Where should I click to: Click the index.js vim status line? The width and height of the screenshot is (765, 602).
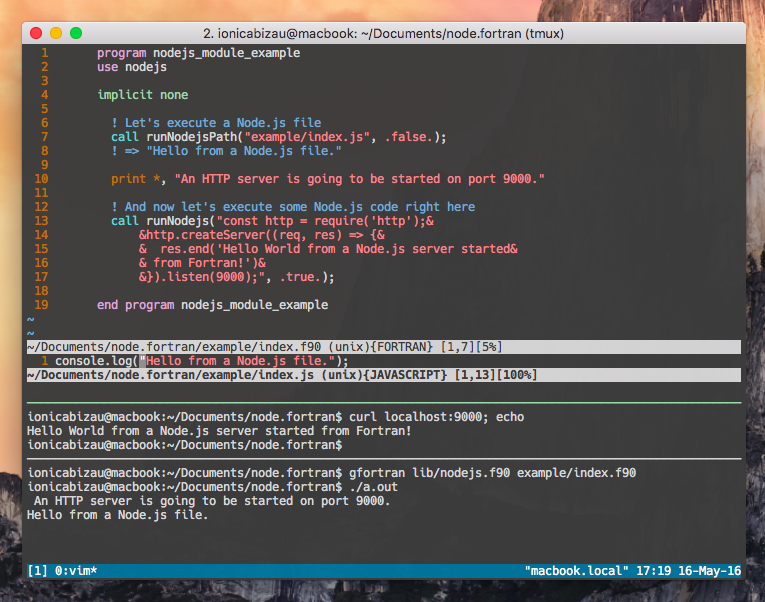click(x=384, y=375)
